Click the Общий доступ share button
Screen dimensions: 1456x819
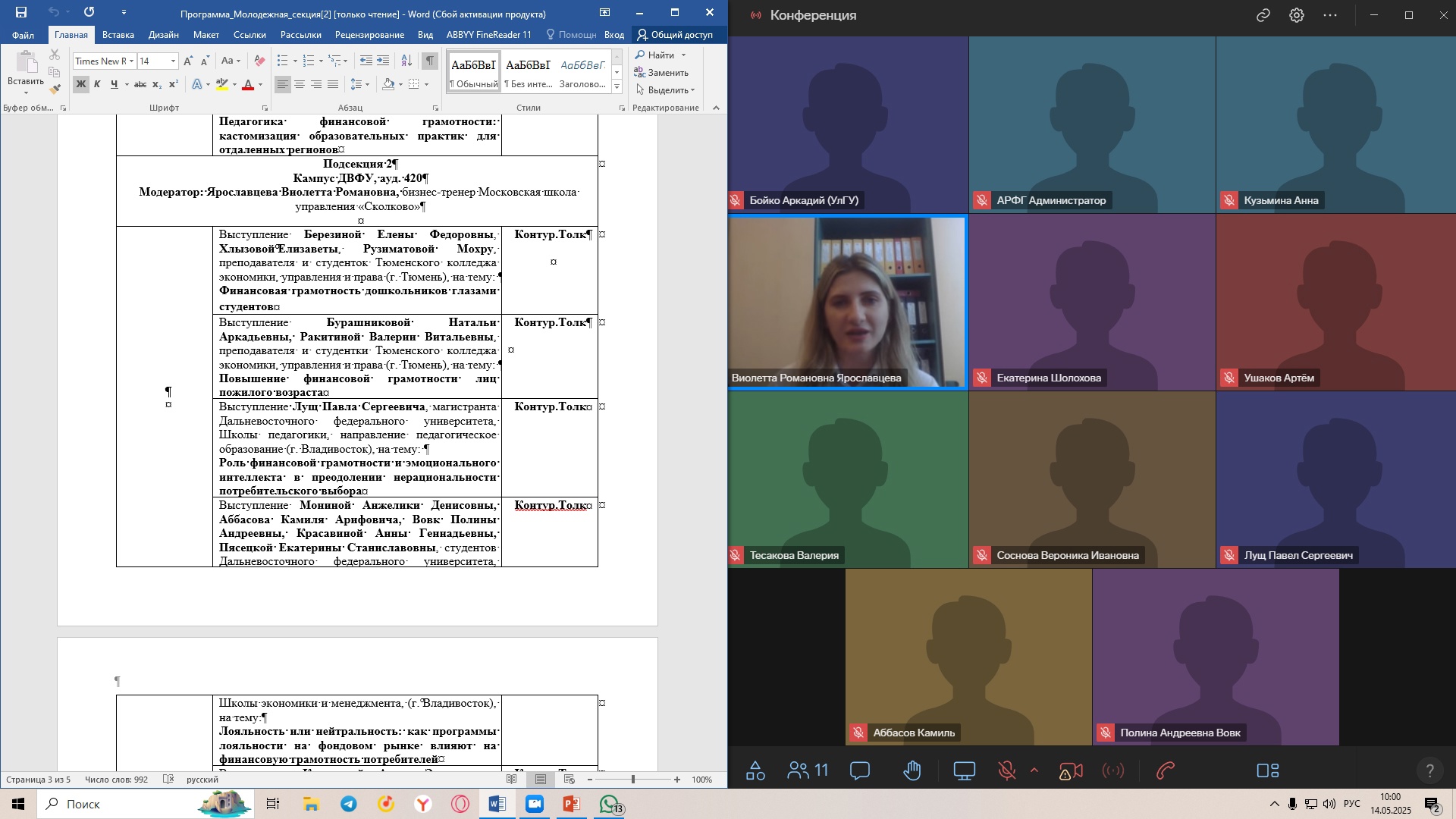675,35
